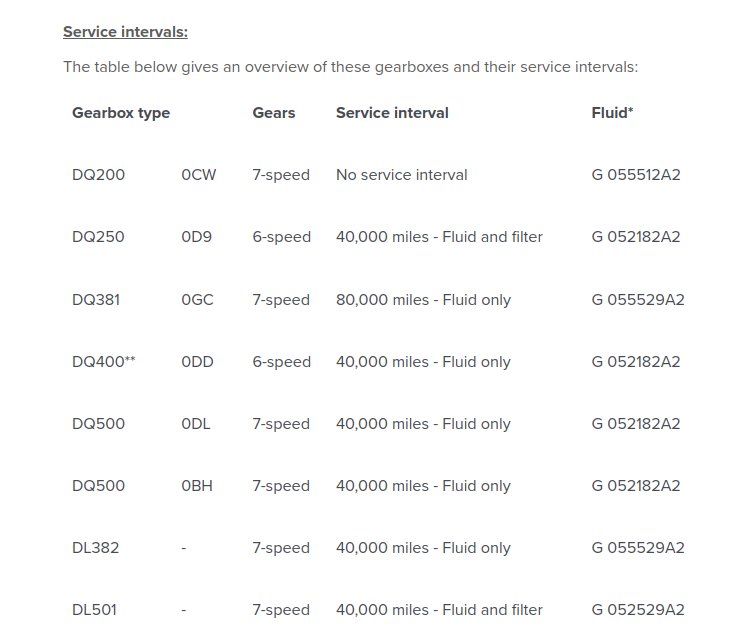Click the 0D9 gearbox code

(x=197, y=237)
